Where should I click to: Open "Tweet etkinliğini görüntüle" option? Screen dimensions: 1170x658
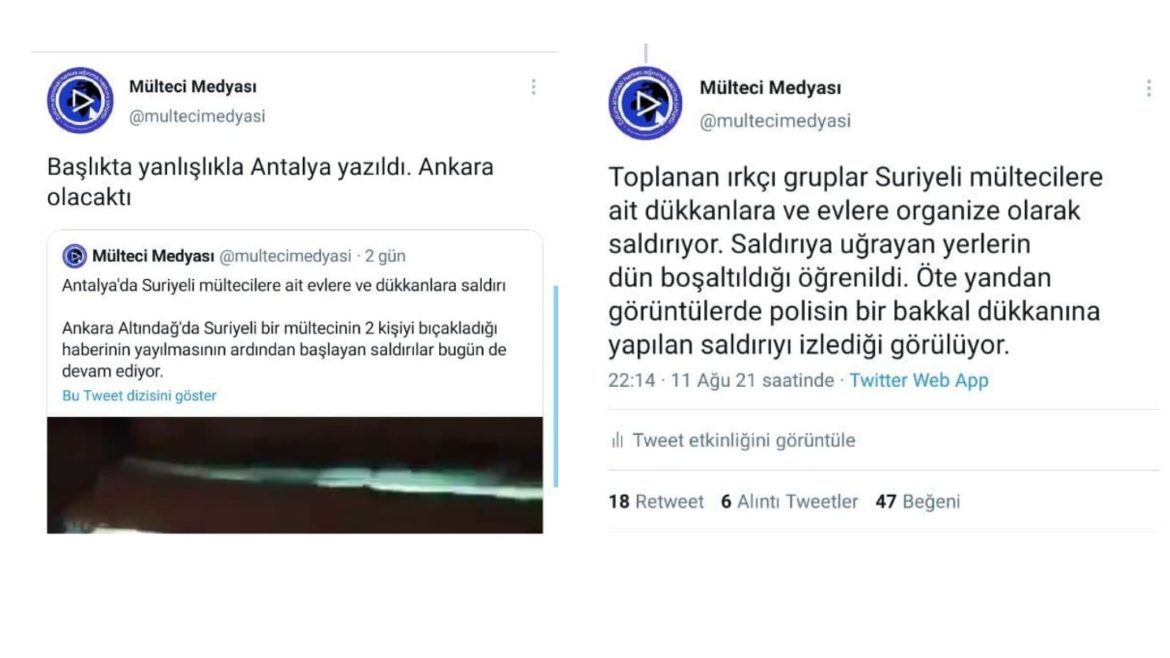point(744,440)
